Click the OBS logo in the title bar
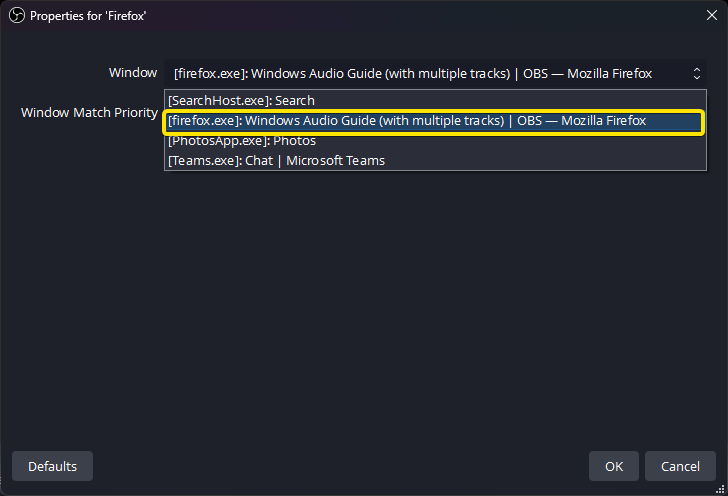The height and width of the screenshot is (496, 728). 15,17
